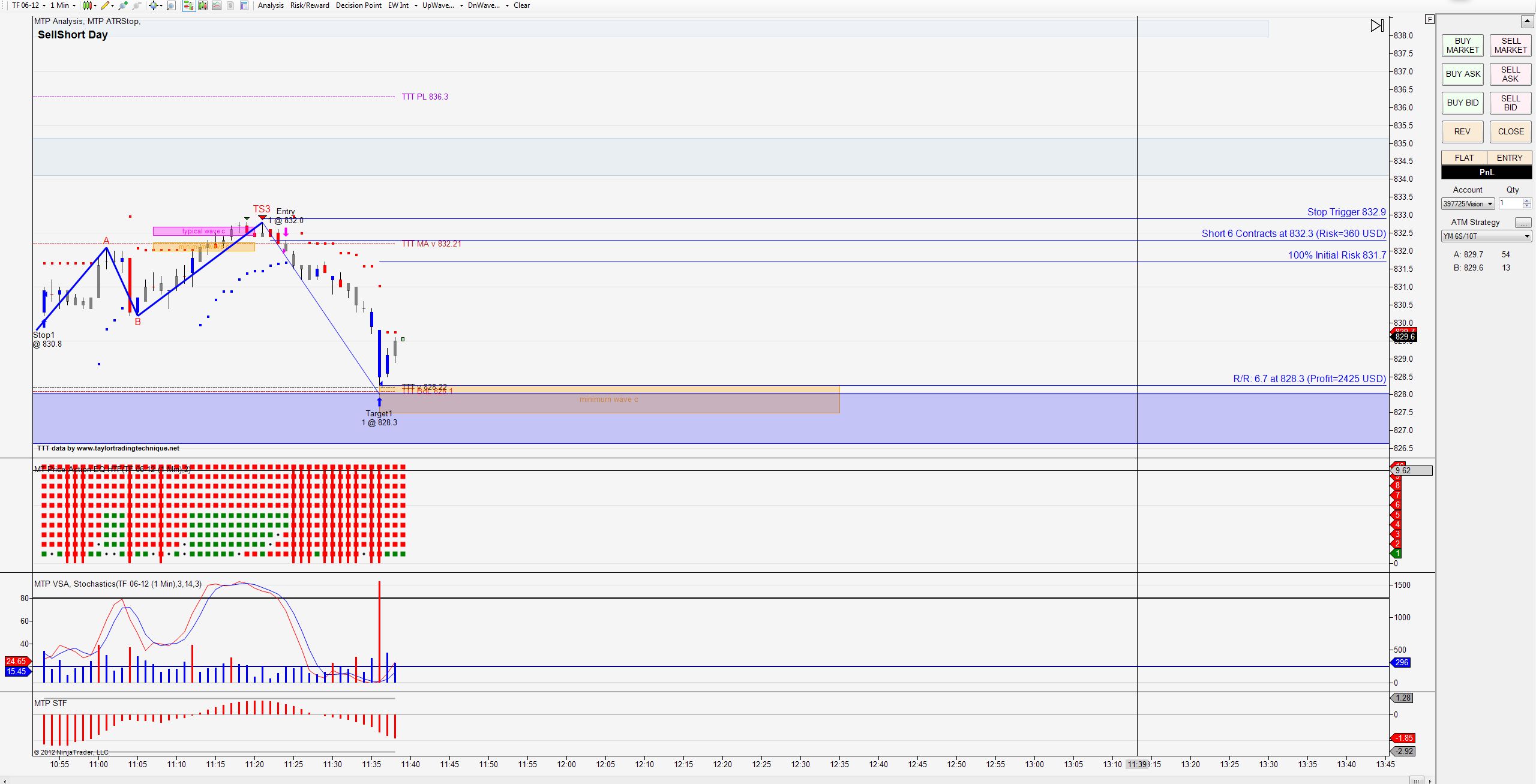Click the scrollbar right arrow
Screen dimensions: 1536x784
click(1430, 780)
